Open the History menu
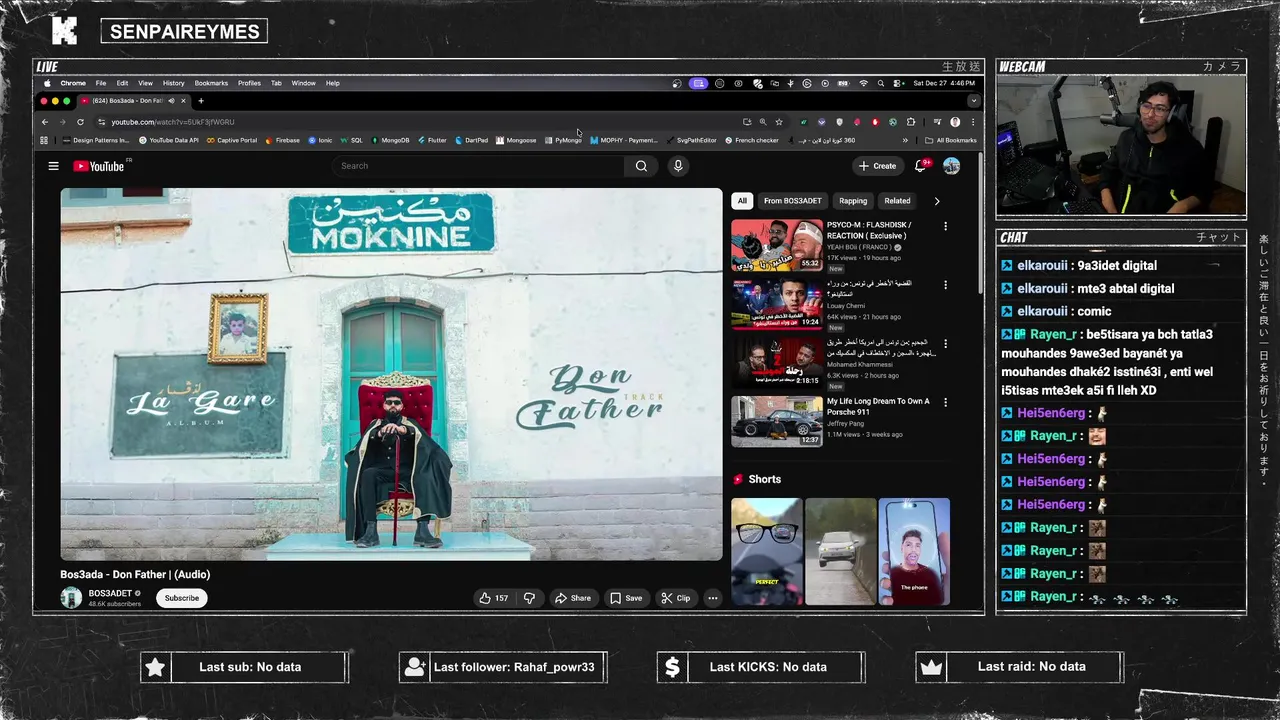1280x720 pixels. (174, 83)
